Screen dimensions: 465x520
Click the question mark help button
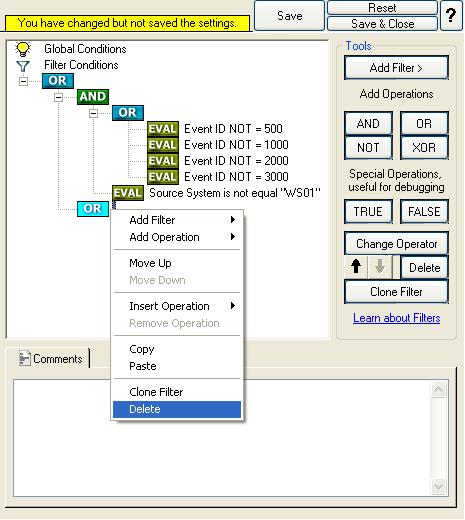click(x=451, y=15)
